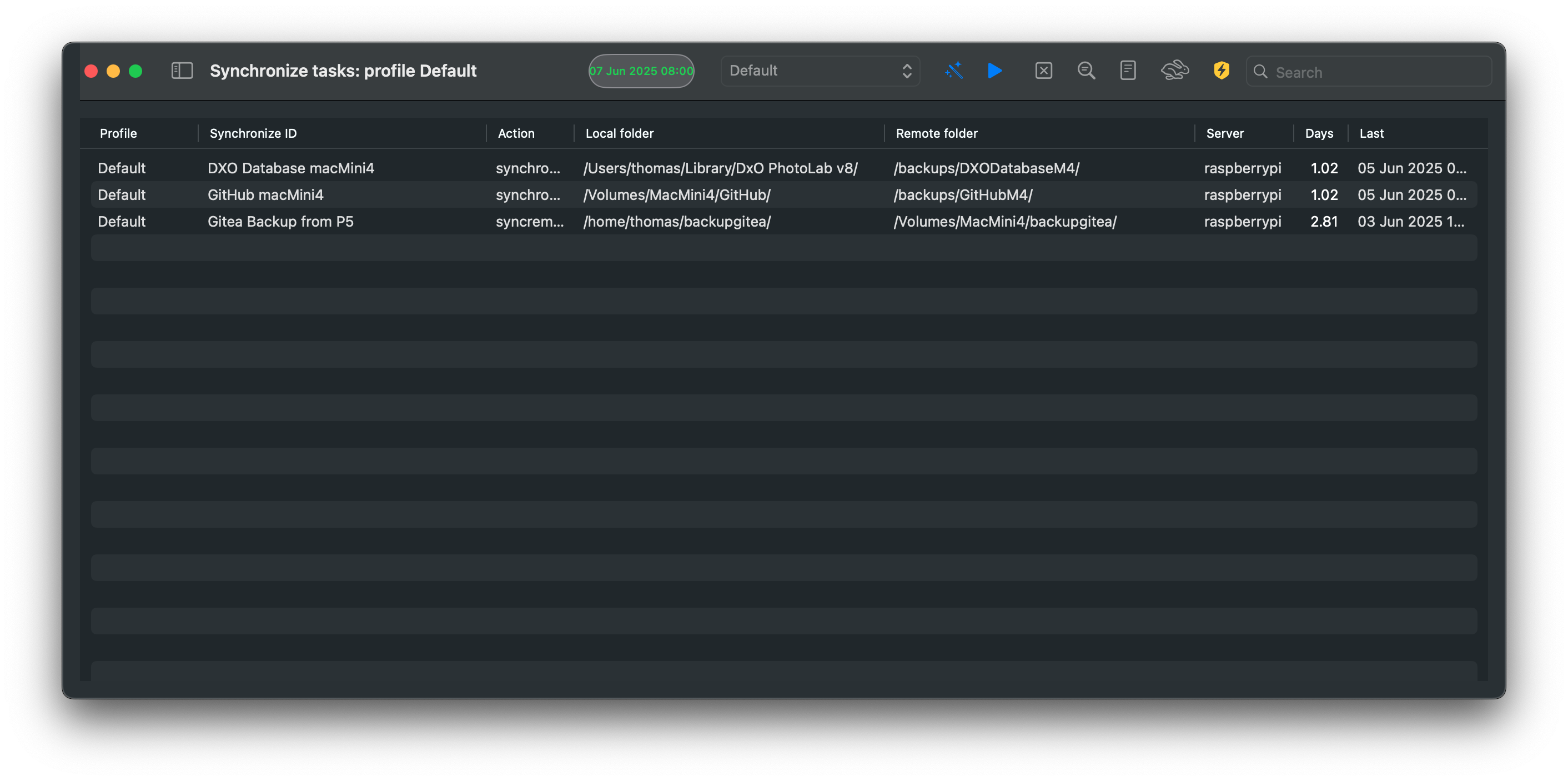Select the DXO Database macMini4 task row
1568x781 pixels.
pyautogui.click(x=291, y=168)
